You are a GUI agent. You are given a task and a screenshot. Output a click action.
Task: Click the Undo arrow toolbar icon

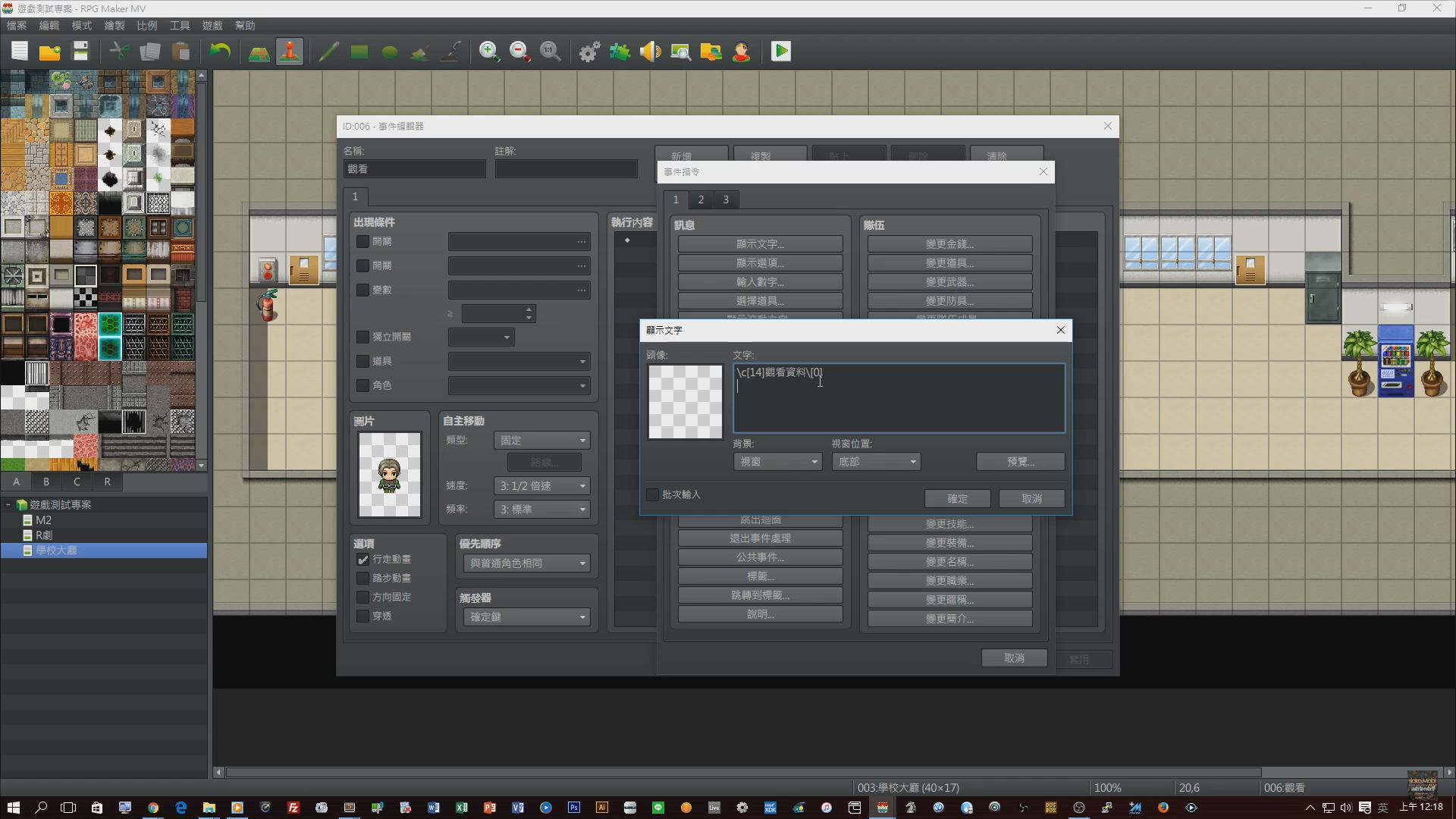point(220,52)
